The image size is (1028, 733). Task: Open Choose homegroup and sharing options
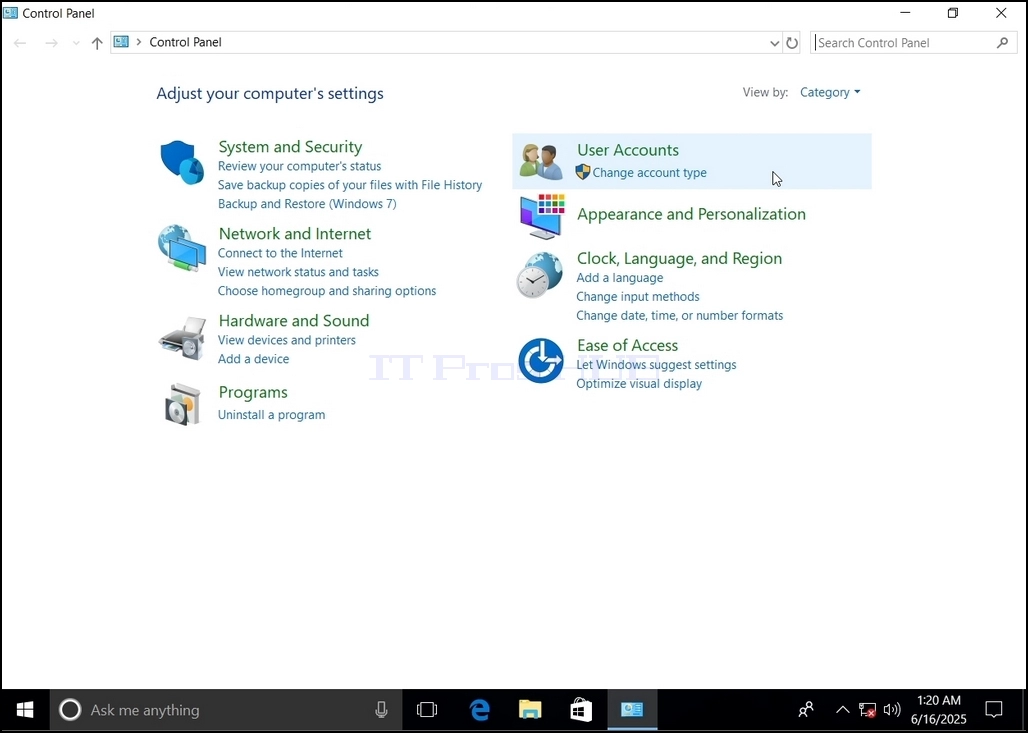(327, 291)
